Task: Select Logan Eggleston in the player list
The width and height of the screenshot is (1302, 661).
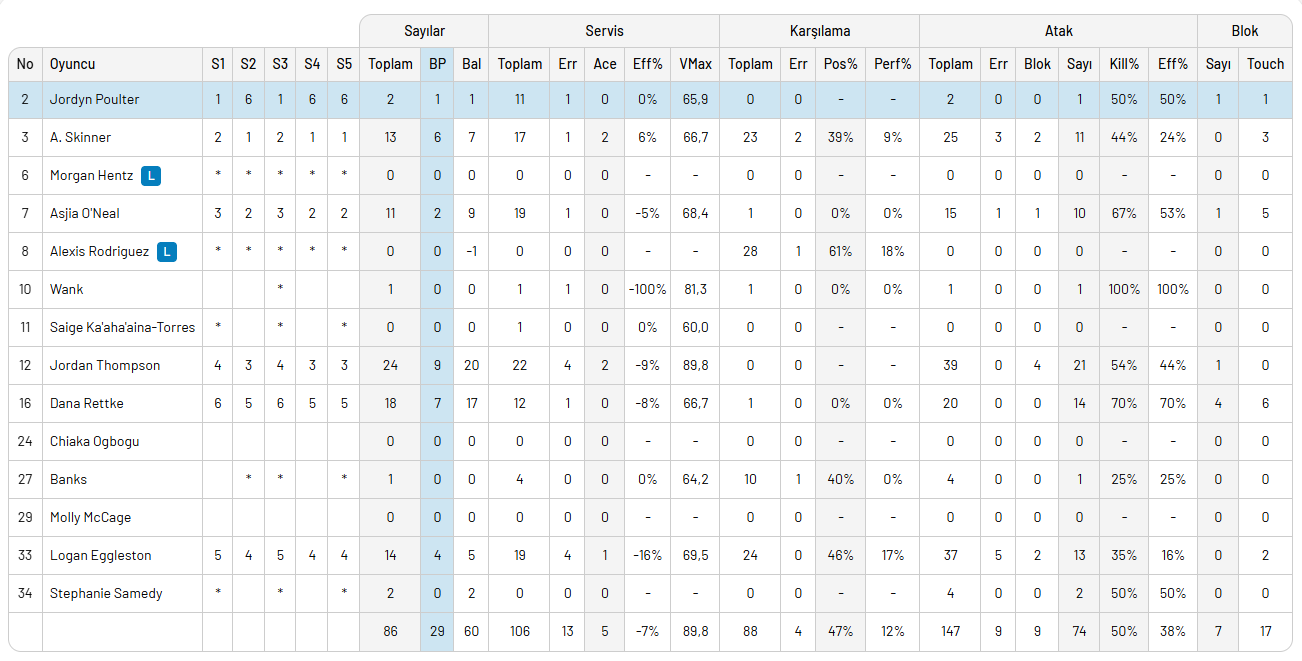Action: [100, 556]
